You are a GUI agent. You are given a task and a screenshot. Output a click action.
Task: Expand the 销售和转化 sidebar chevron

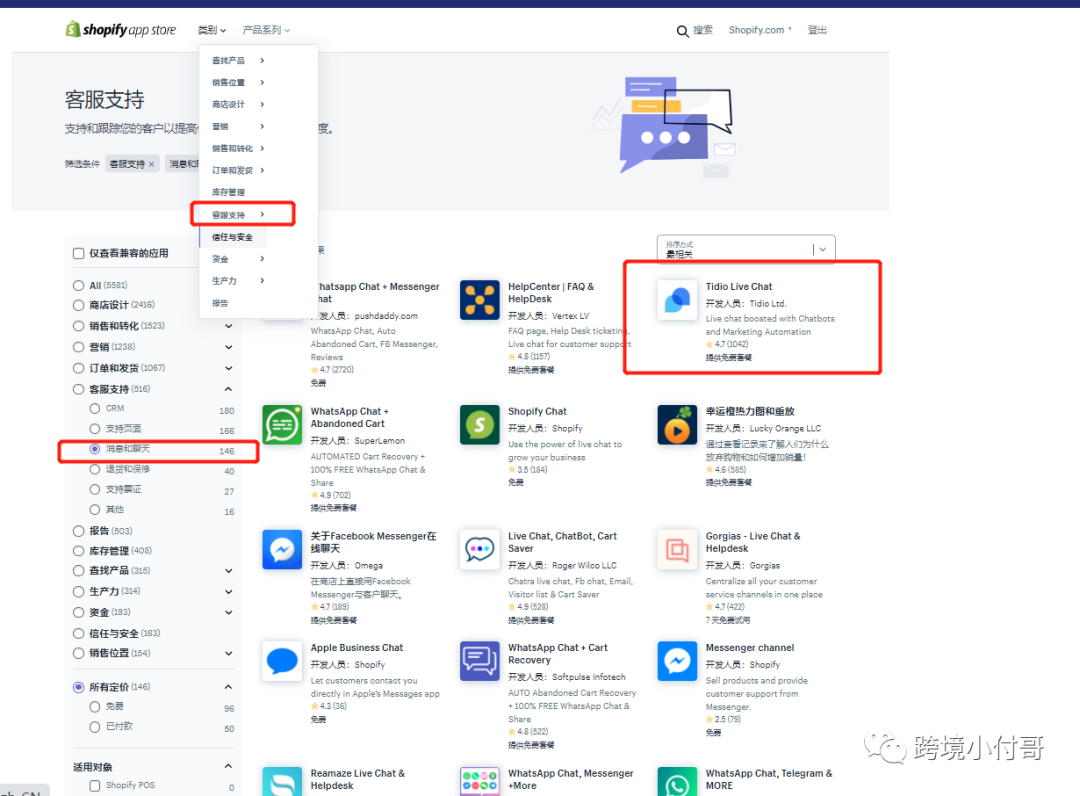[229, 326]
